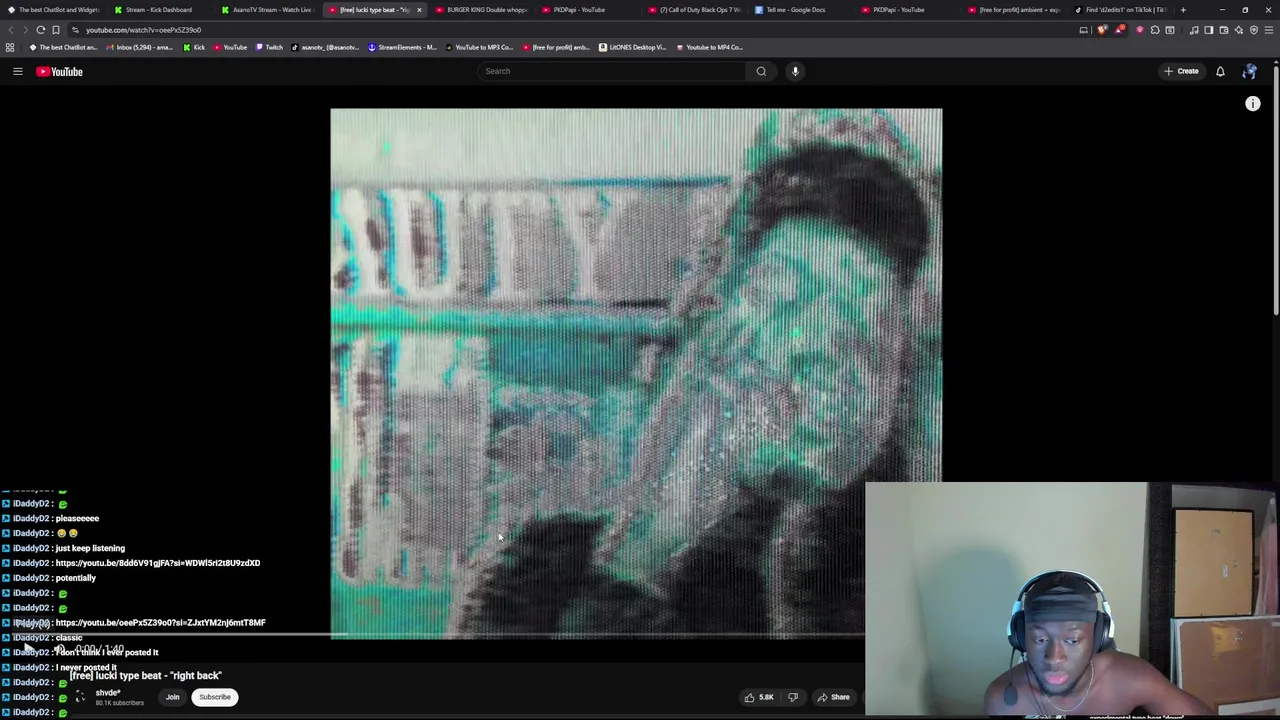Open the extensions puzzle piece icon

click(x=1155, y=30)
